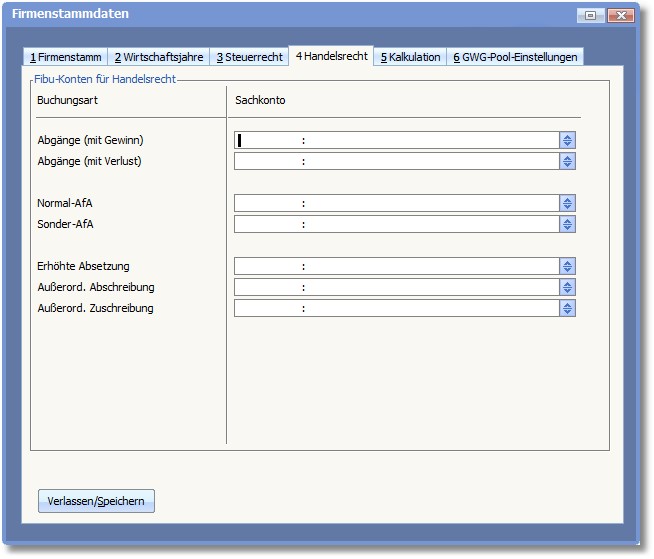Focus the Sonder-AfA Sachkonto input field
Viewport: 654px width, 559px height.
pyautogui.click(x=396, y=225)
